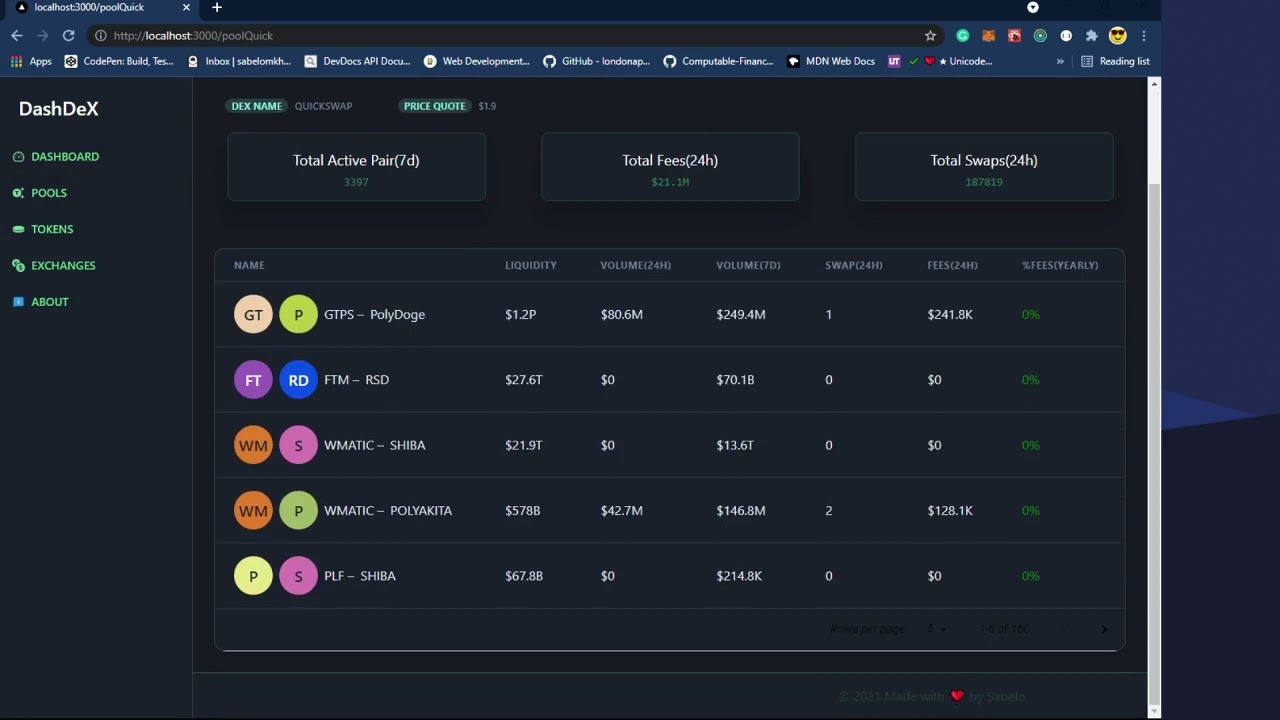Select the Total Swaps(24h) card

tap(984, 167)
